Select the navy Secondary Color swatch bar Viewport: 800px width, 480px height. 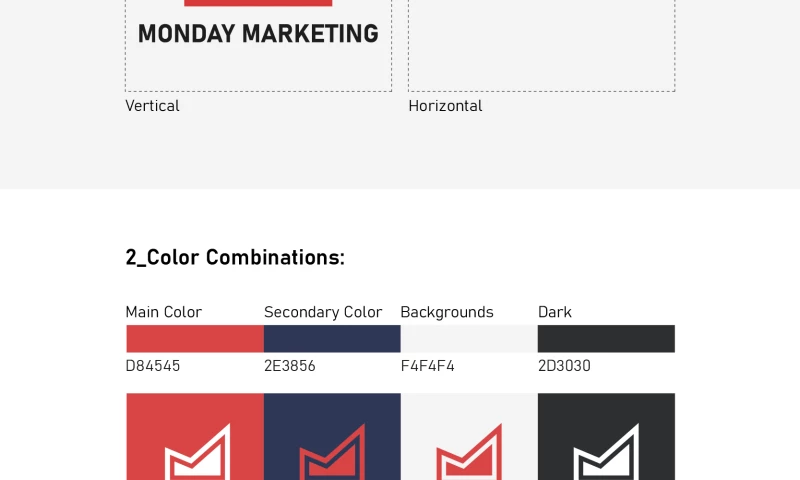tap(332, 338)
